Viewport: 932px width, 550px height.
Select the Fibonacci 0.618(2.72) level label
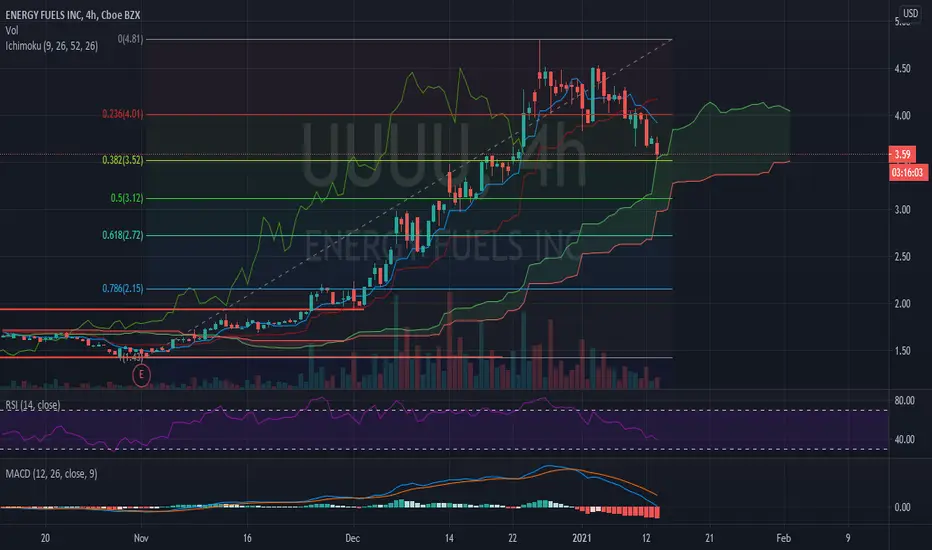coord(122,235)
